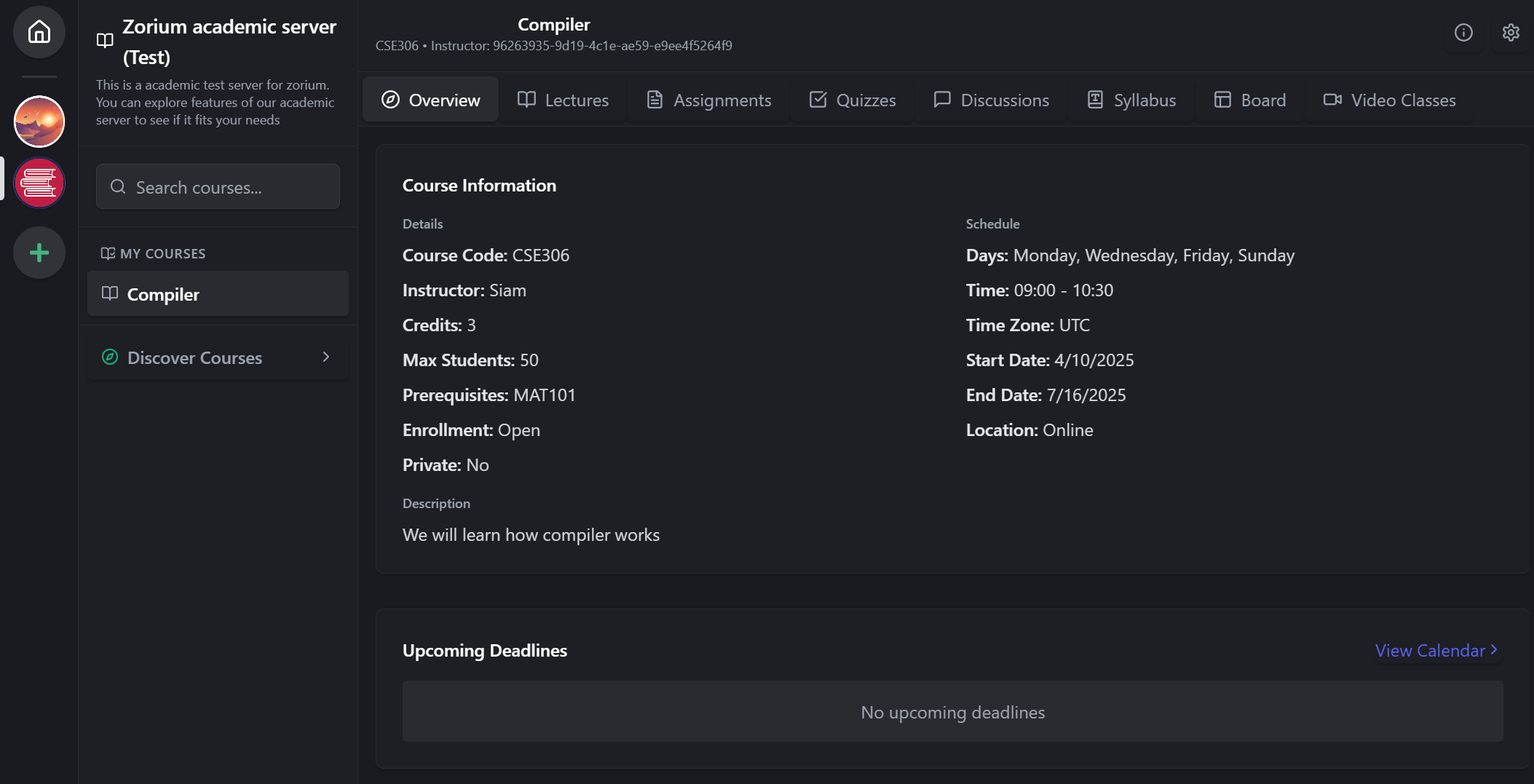This screenshot has height=784, width=1534.
Task: Open course settings gear icon
Action: (x=1511, y=33)
